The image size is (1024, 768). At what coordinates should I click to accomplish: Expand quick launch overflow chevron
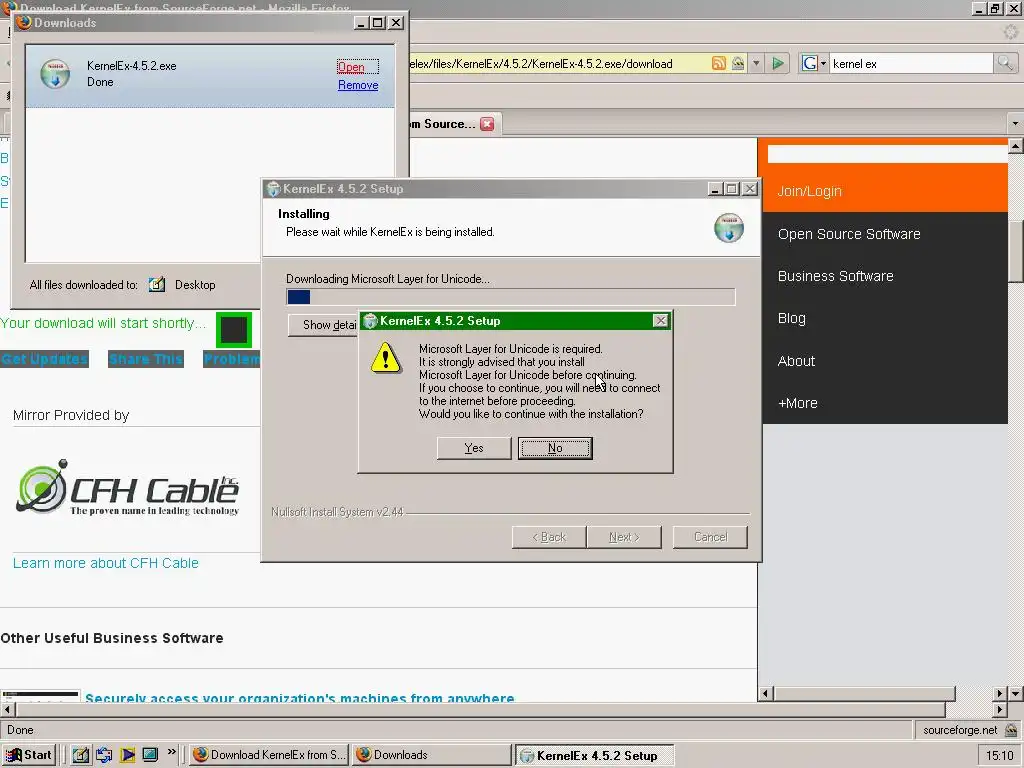point(172,752)
